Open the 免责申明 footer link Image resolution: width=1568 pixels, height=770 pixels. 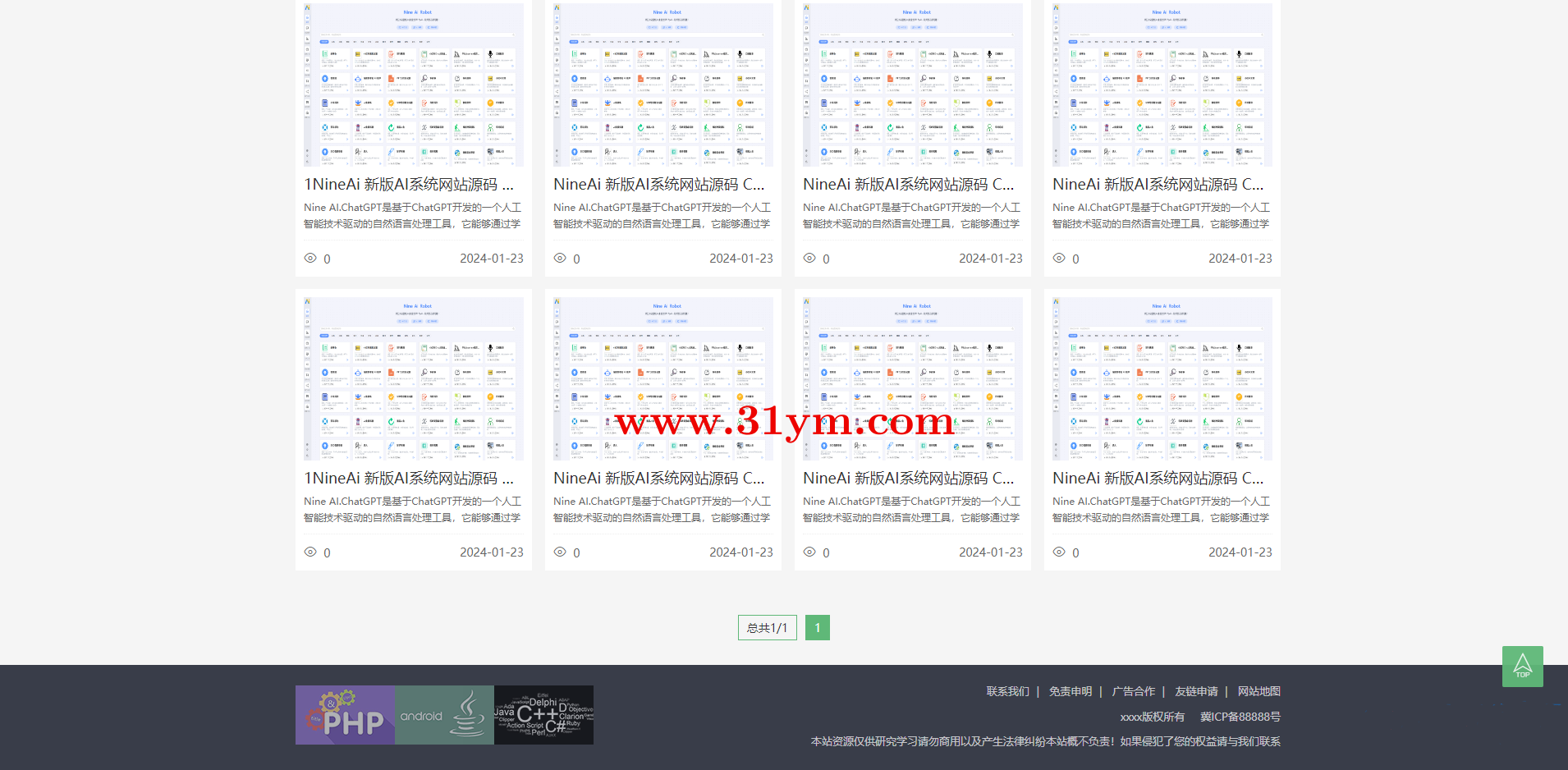click(1071, 691)
